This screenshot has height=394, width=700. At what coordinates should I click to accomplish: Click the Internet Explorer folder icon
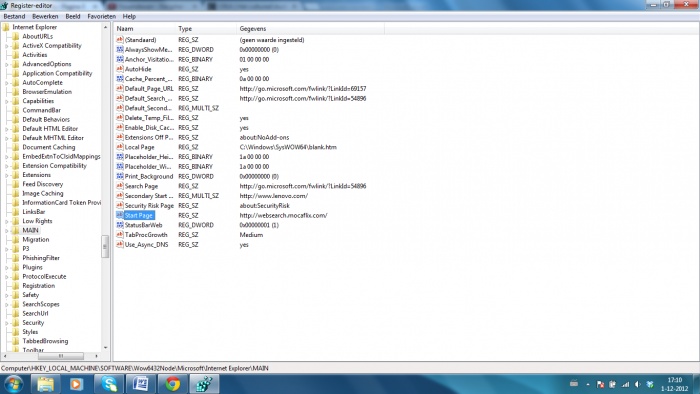pyautogui.click(x=6, y=27)
